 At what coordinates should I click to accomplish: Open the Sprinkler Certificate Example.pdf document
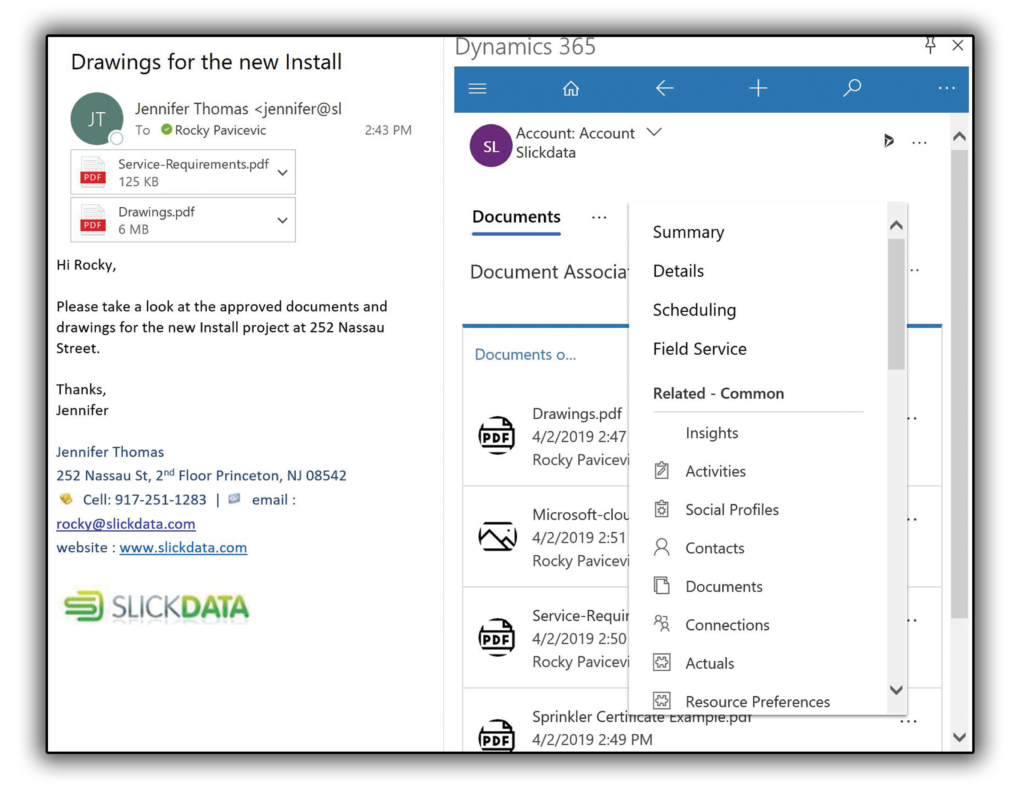[x=641, y=717]
